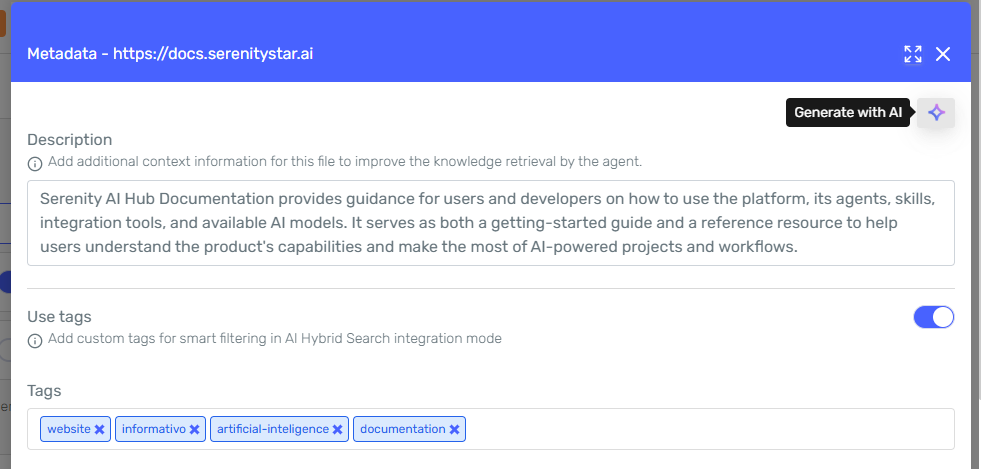Focus the Description text area
The image size is (981, 469).
pyautogui.click(x=491, y=223)
